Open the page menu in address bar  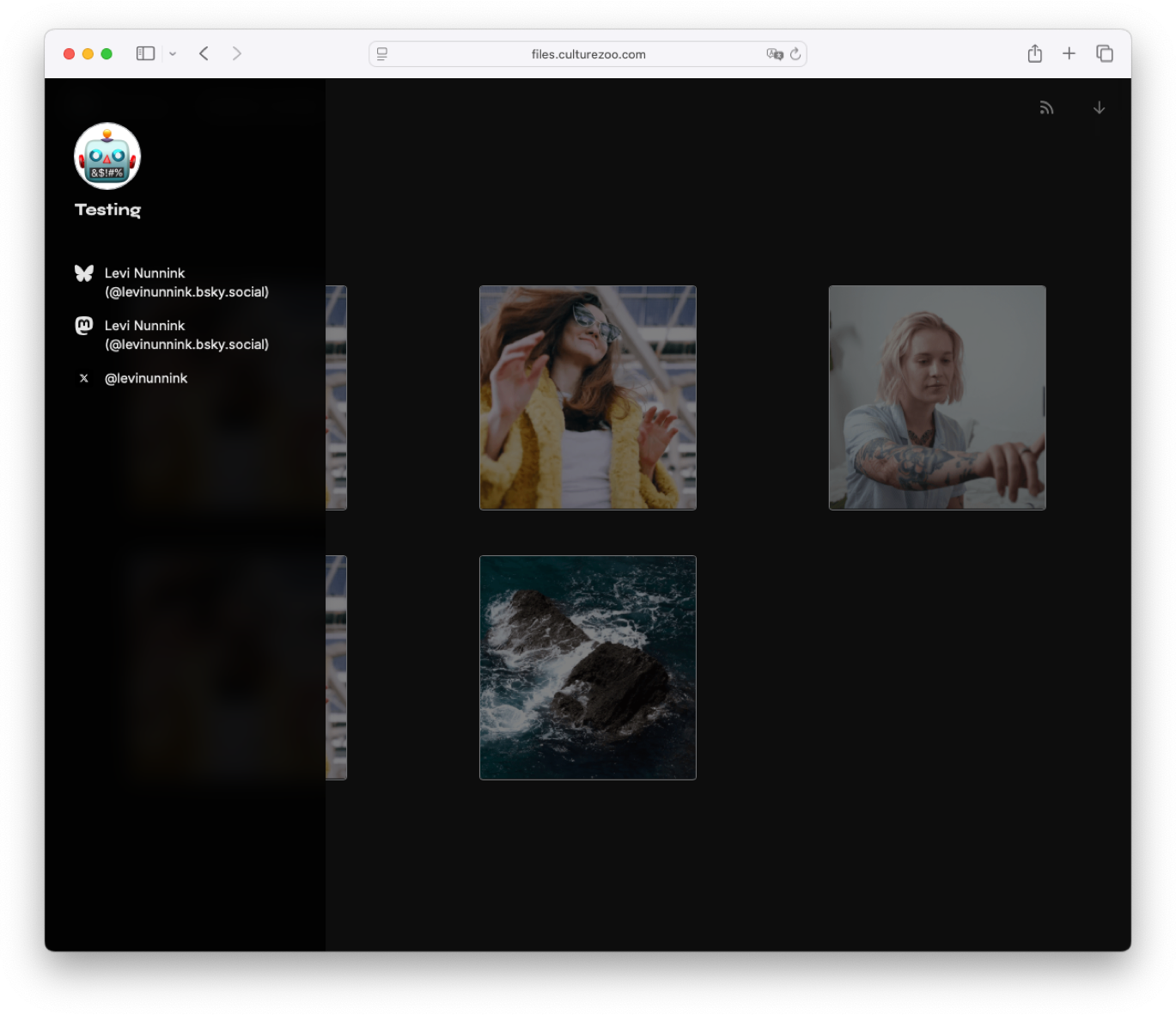coord(382,54)
